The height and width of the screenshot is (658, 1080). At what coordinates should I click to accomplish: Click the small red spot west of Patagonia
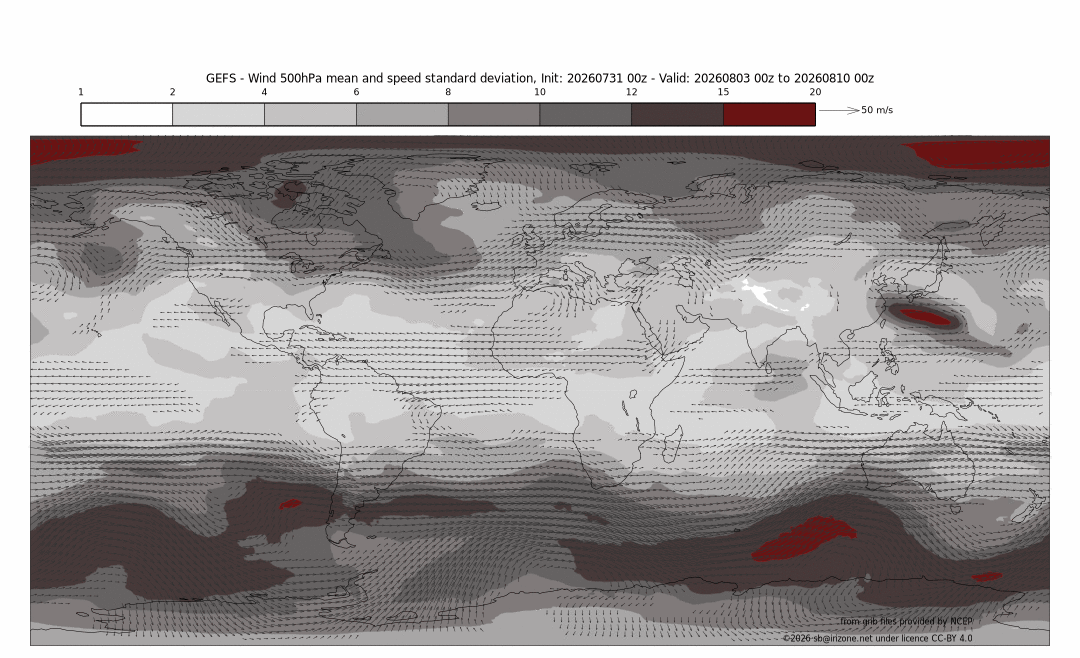(290, 504)
